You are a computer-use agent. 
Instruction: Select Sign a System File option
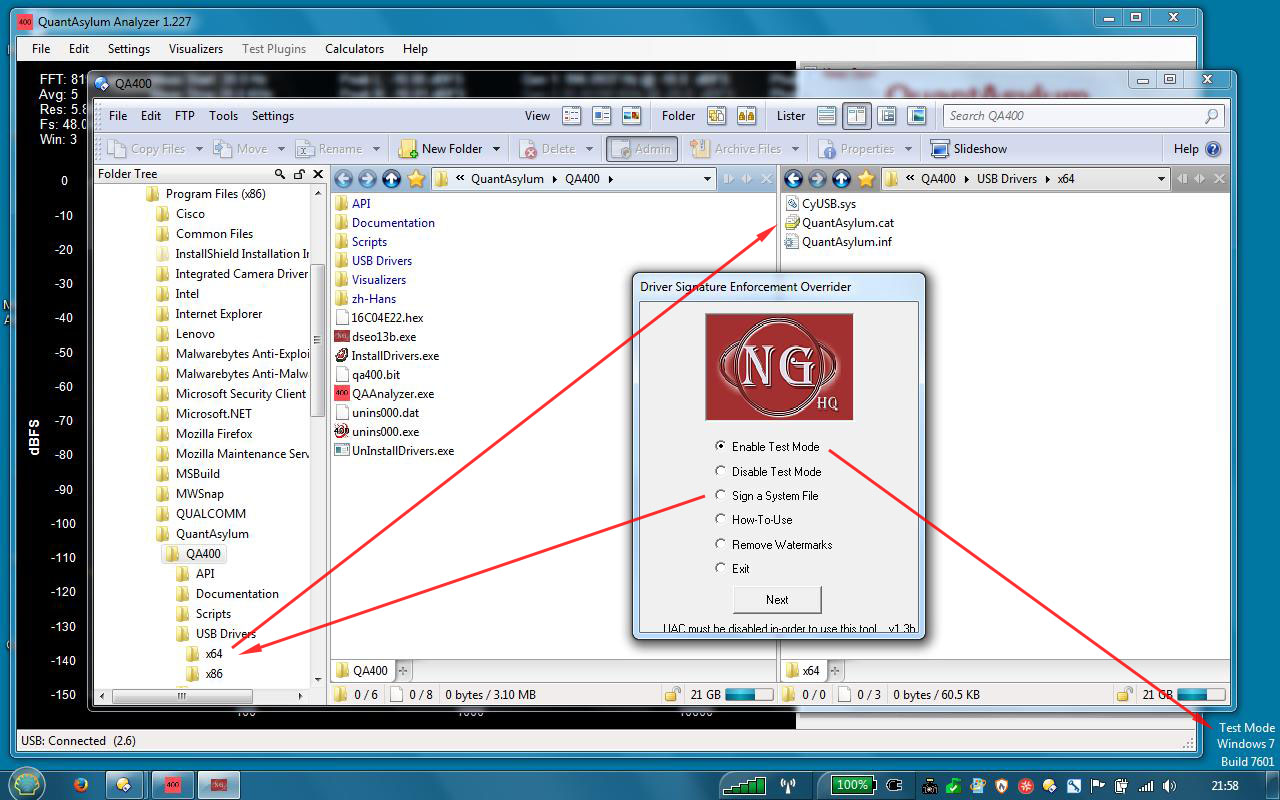(x=720, y=495)
